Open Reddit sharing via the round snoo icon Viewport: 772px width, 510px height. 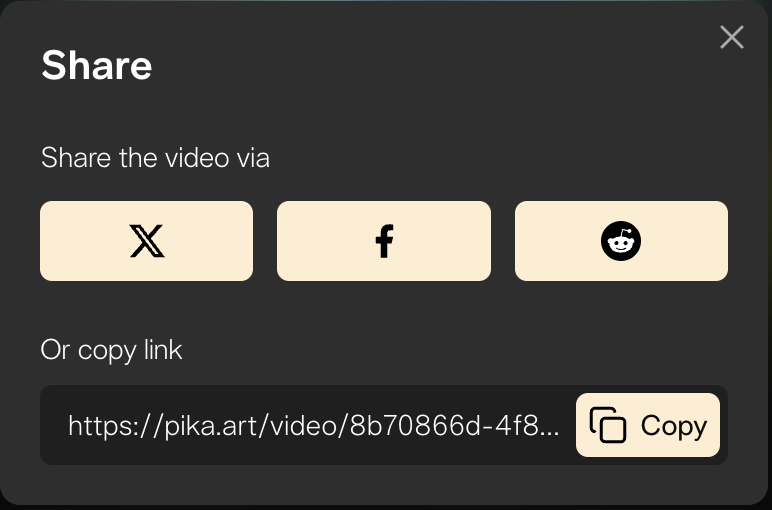621,241
